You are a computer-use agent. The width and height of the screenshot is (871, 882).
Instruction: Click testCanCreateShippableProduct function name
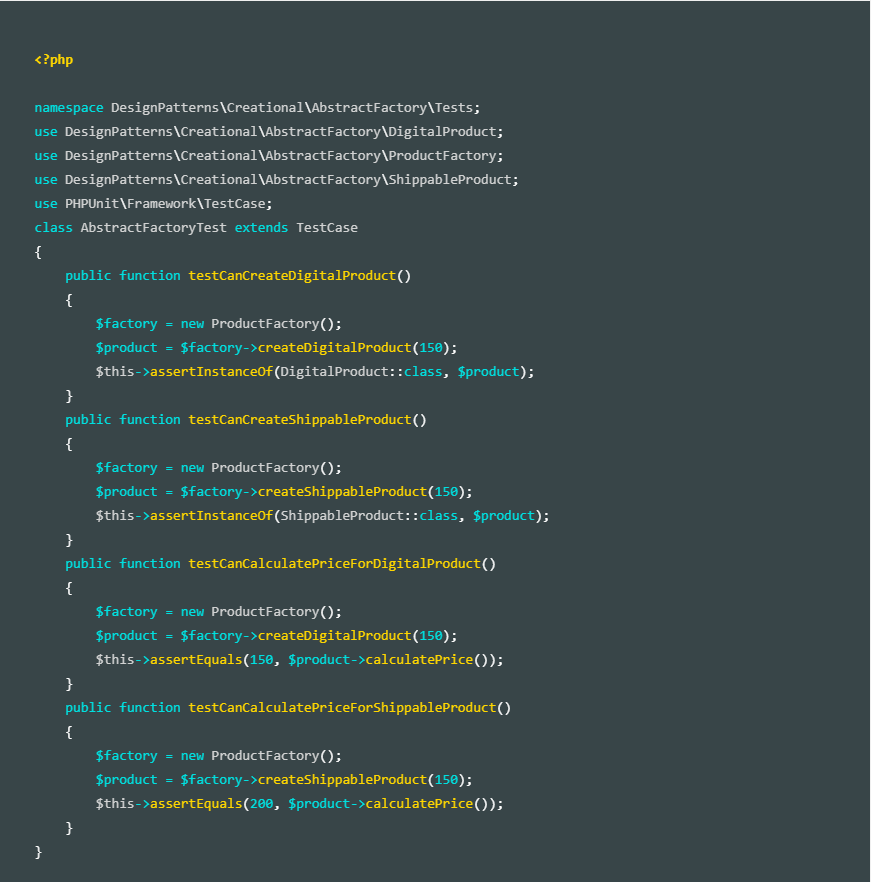[x=300, y=420]
